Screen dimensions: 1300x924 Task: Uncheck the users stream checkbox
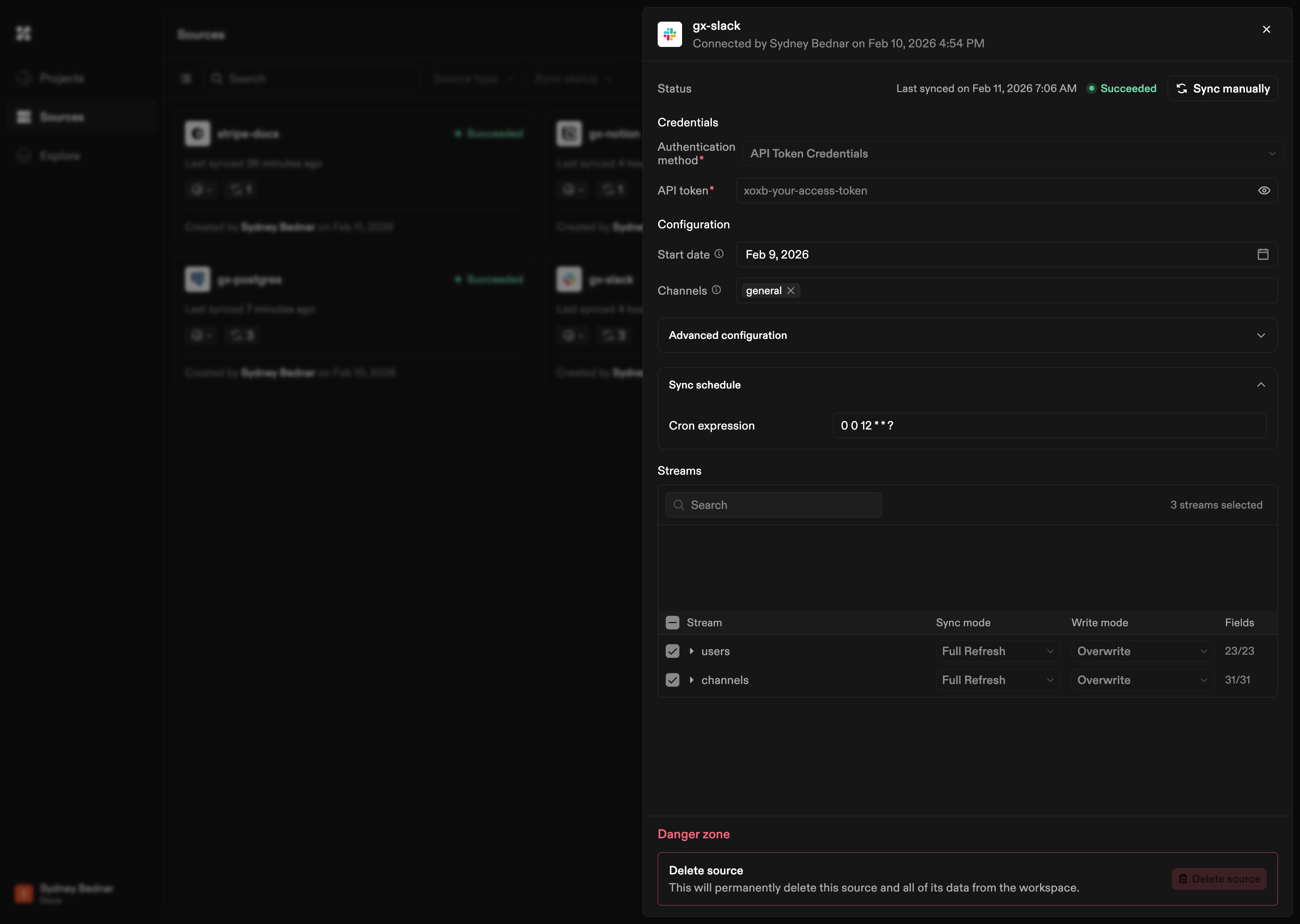pos(672,651)
